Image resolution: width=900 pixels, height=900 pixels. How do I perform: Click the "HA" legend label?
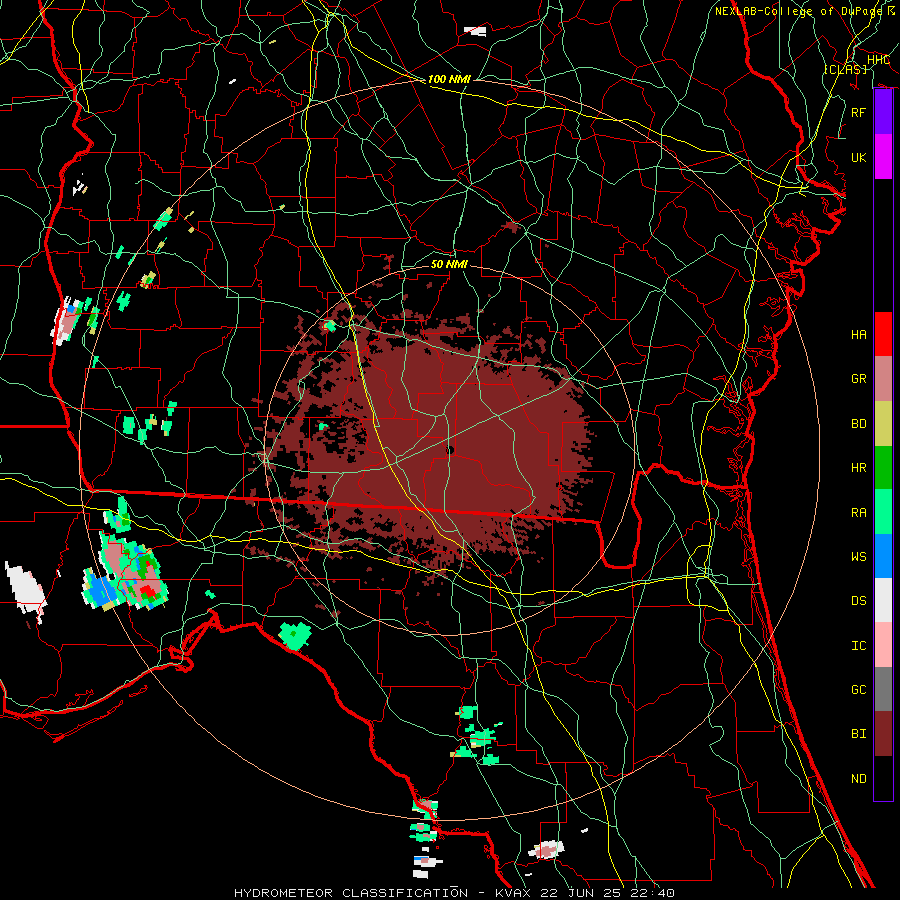pos(859,335)
